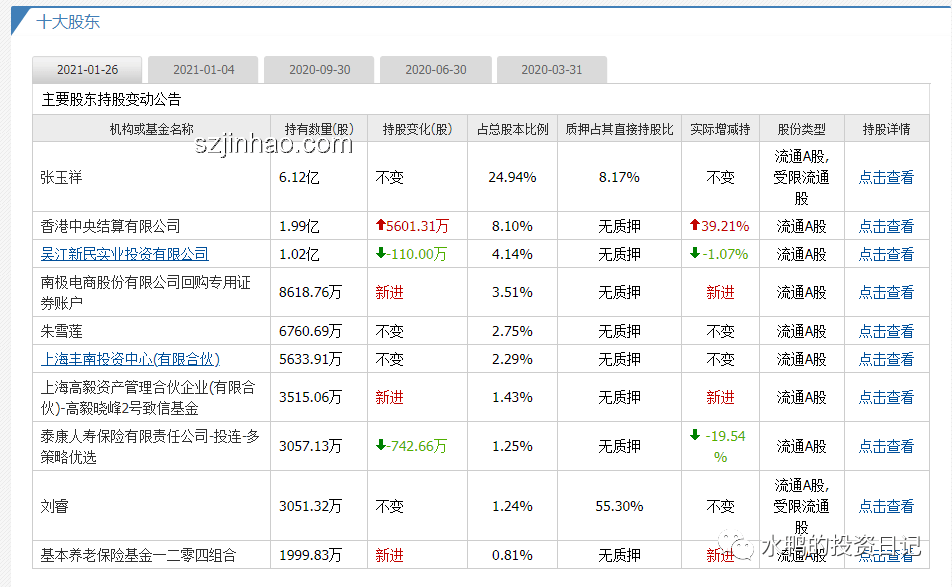This screenshot has width=952, height=587.
Task: Click 点击查看 for 香港中央结算有限公司
Action: (886, 226)
